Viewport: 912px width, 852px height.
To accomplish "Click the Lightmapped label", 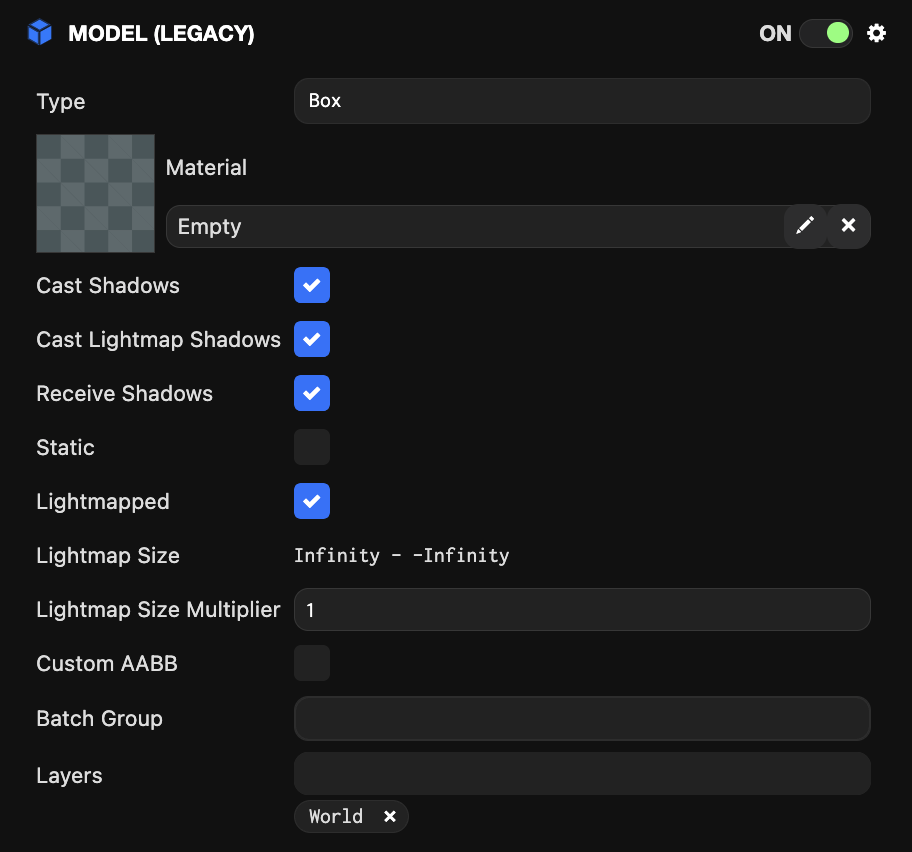I will [103, 502].
